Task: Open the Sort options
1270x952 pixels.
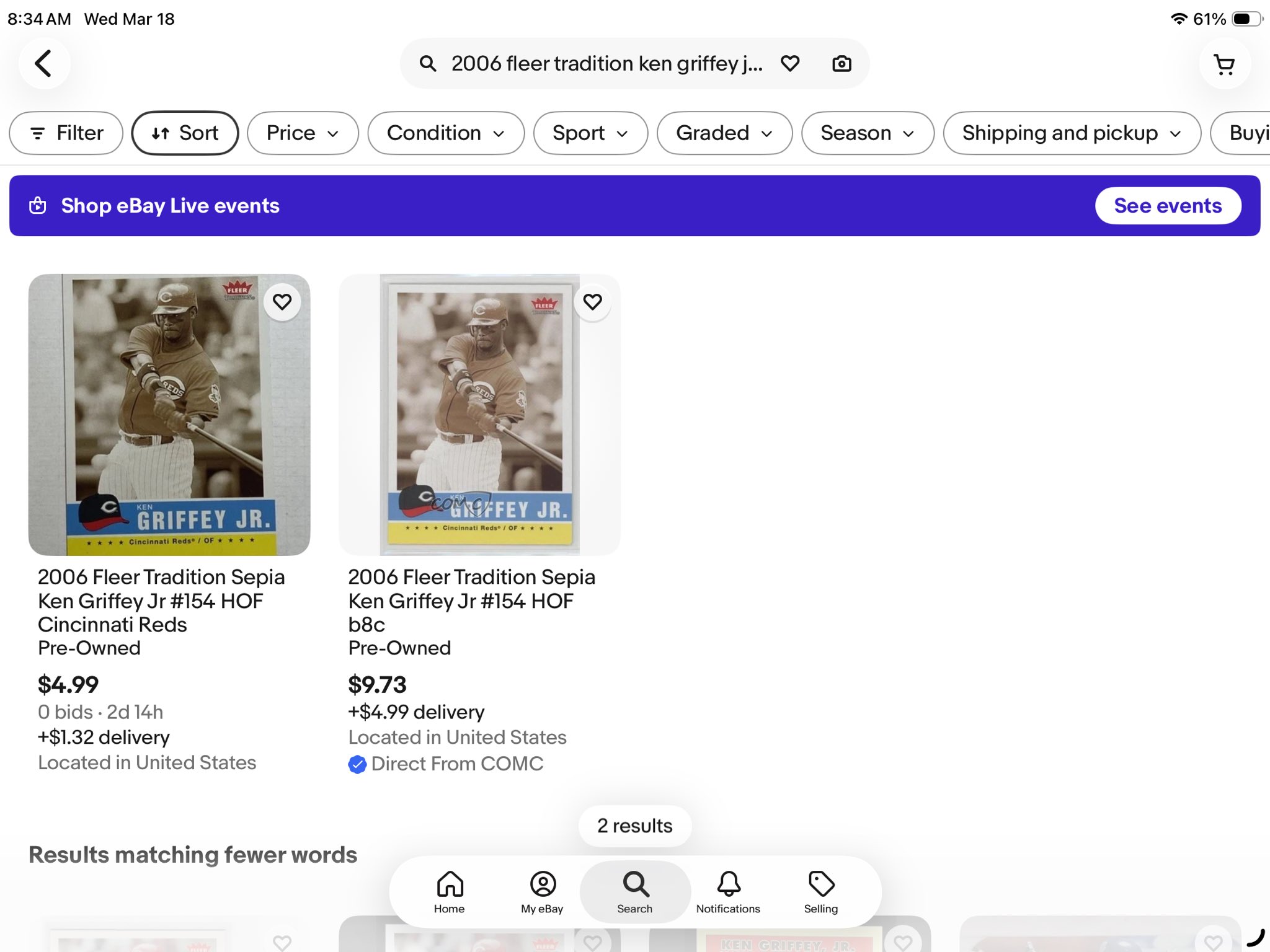Action: 185,133
